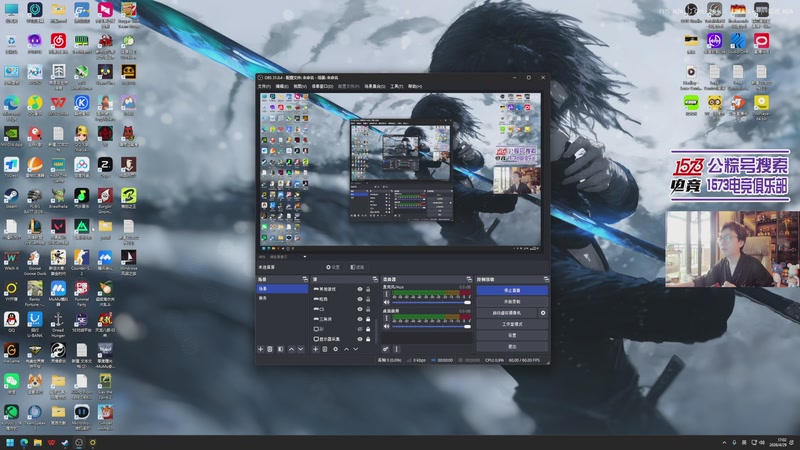Open the 编辑(E) menu in OBS

[282, 86]
